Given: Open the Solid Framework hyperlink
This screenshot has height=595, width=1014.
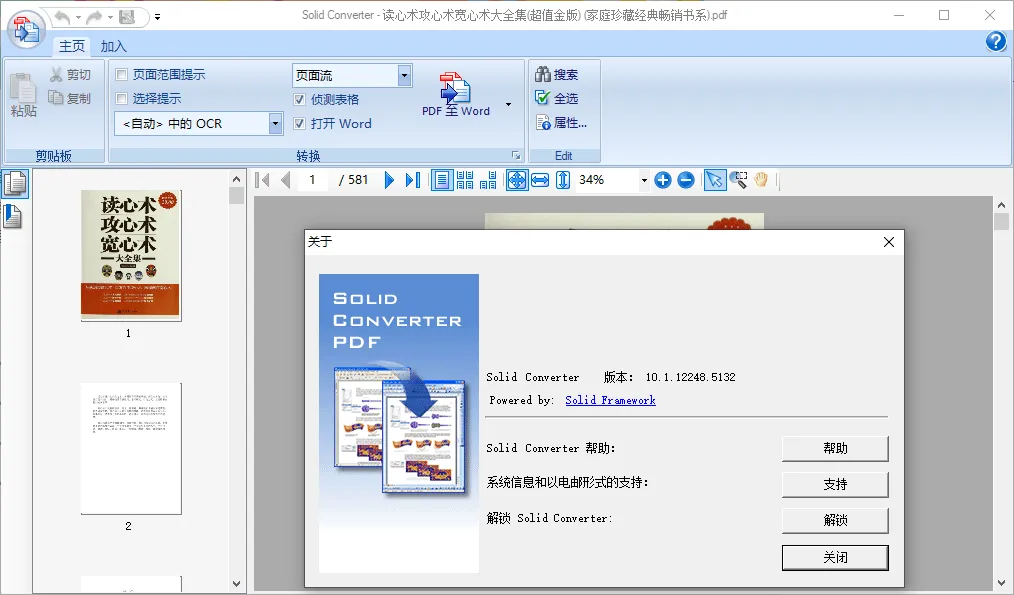Looking at the screenshot, I should click(610, 399).
